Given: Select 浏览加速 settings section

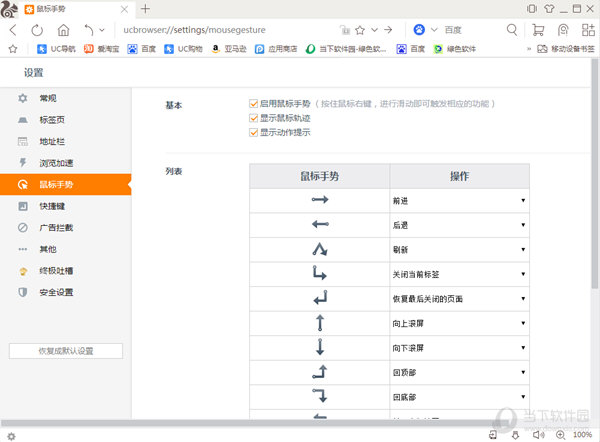Looking at the screenshot, I should [65, 163].
